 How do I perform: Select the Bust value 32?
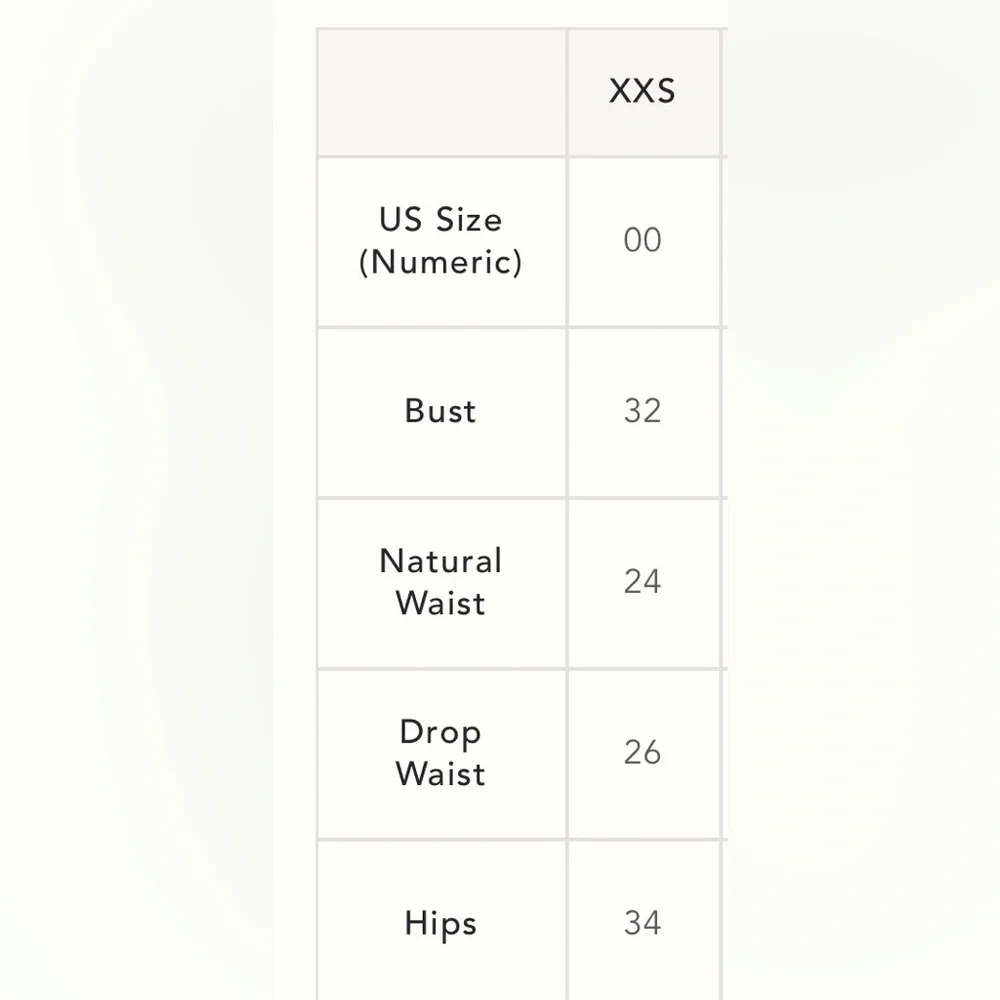point(642,411)
